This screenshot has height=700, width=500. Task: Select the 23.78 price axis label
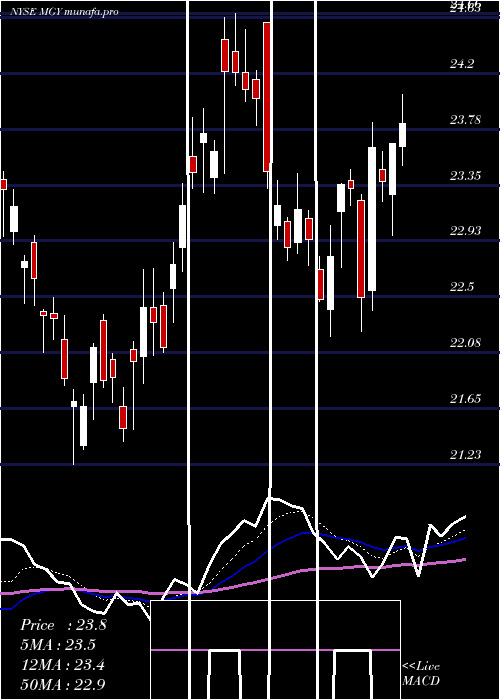pos(465,120)
